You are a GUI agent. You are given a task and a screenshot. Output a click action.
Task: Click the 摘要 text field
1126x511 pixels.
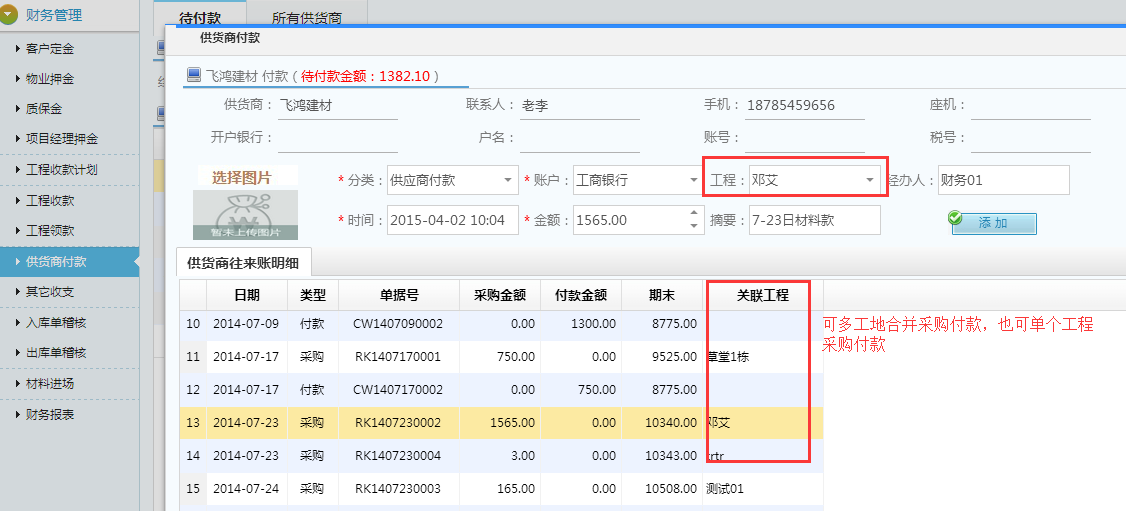pyautogui.click(x=814, y=220)
